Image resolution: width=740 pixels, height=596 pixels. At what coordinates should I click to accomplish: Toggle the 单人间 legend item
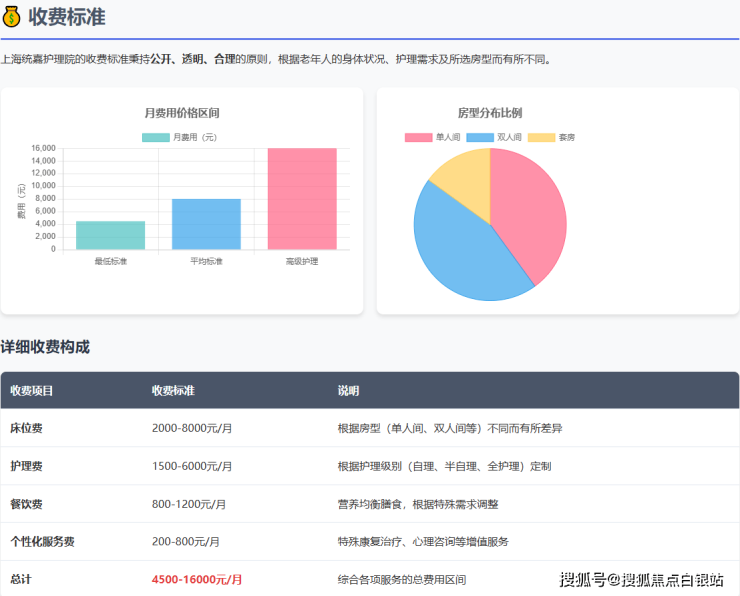[418, 137]
